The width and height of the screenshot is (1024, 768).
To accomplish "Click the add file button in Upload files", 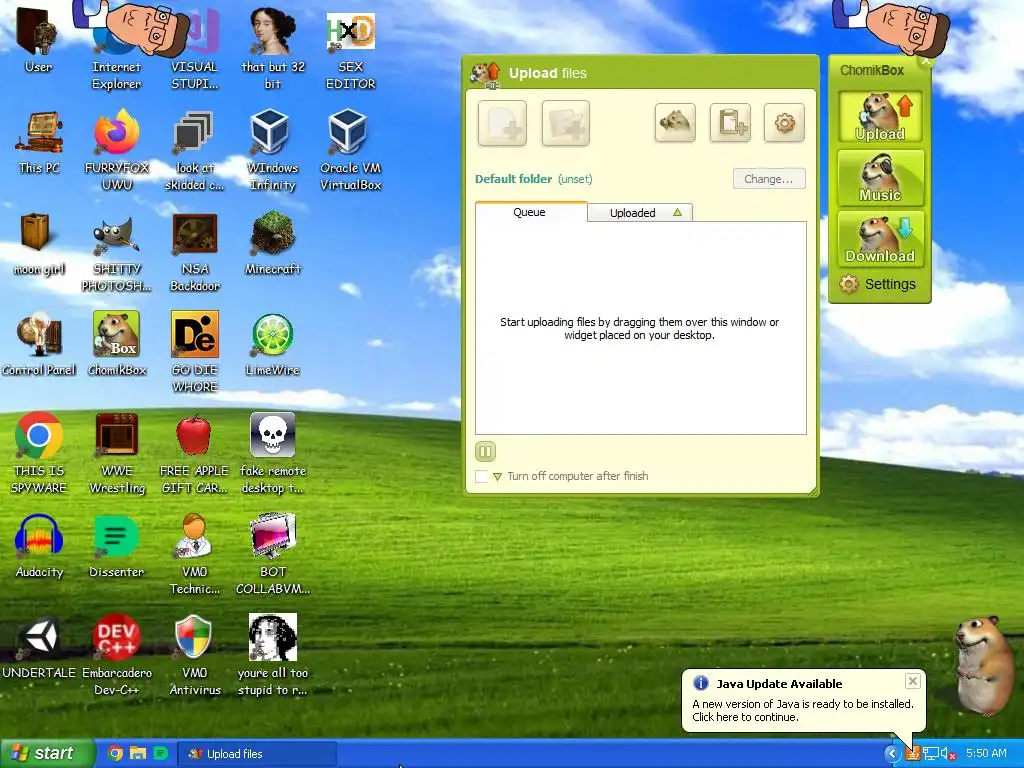I will tap(502, 123).
